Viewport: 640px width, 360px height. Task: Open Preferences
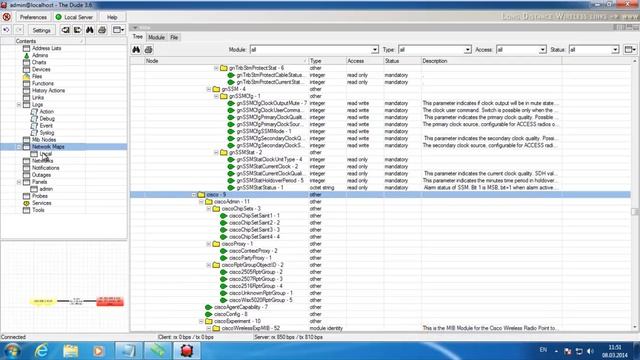pos(33,17)
